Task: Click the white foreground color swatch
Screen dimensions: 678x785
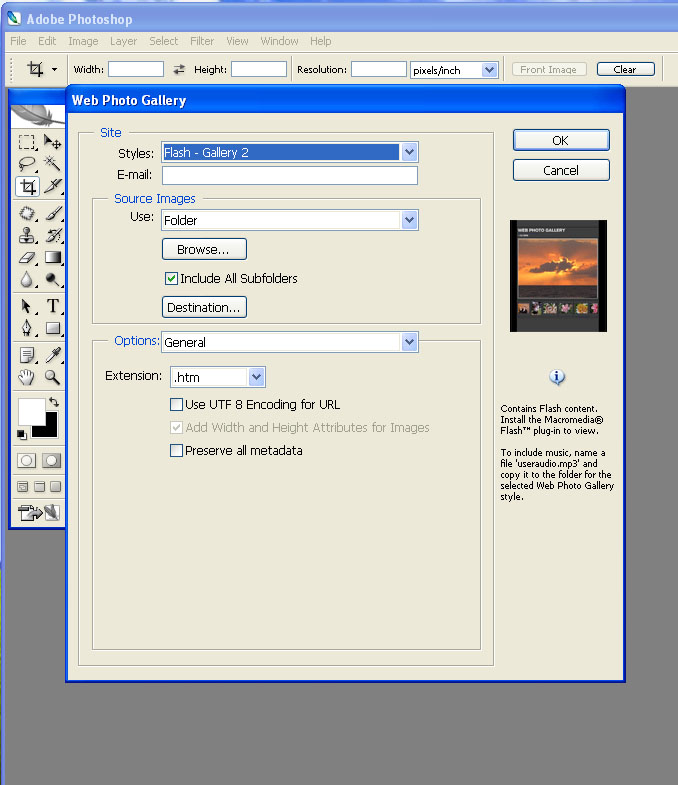Action: (x=32, y=412)
